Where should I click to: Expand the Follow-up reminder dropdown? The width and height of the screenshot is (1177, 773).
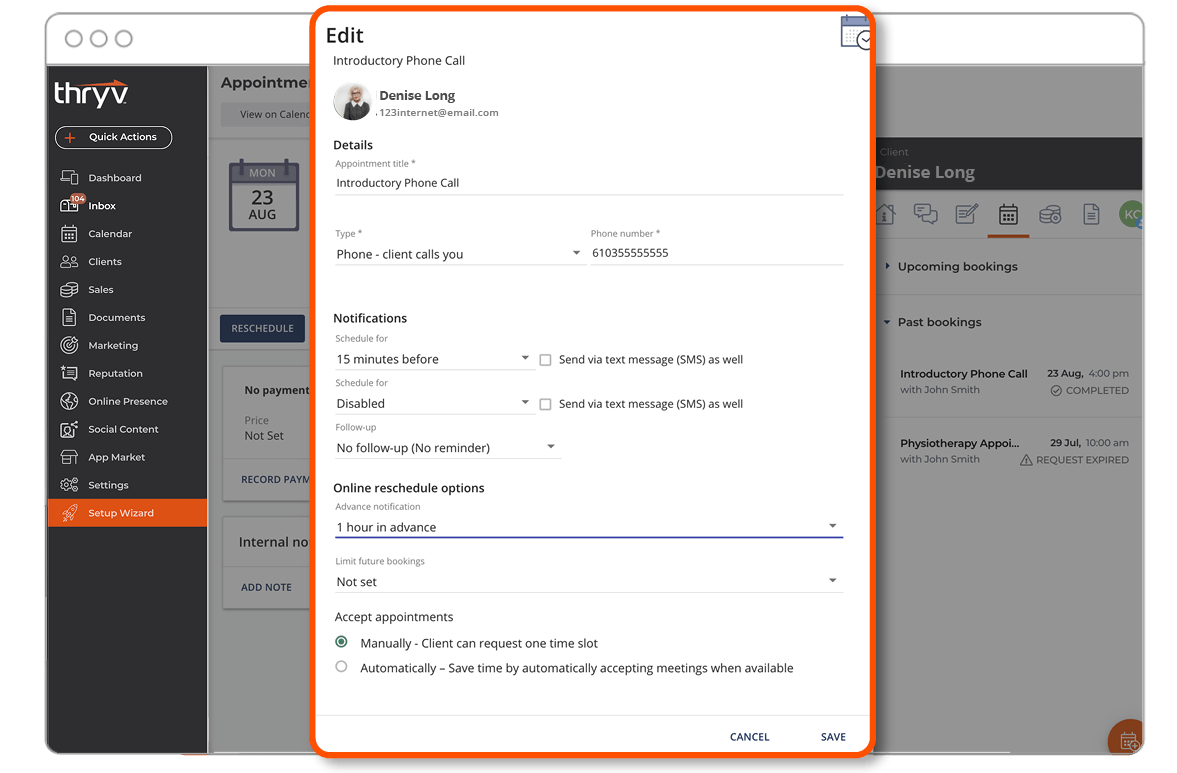(x=447, y=447)
